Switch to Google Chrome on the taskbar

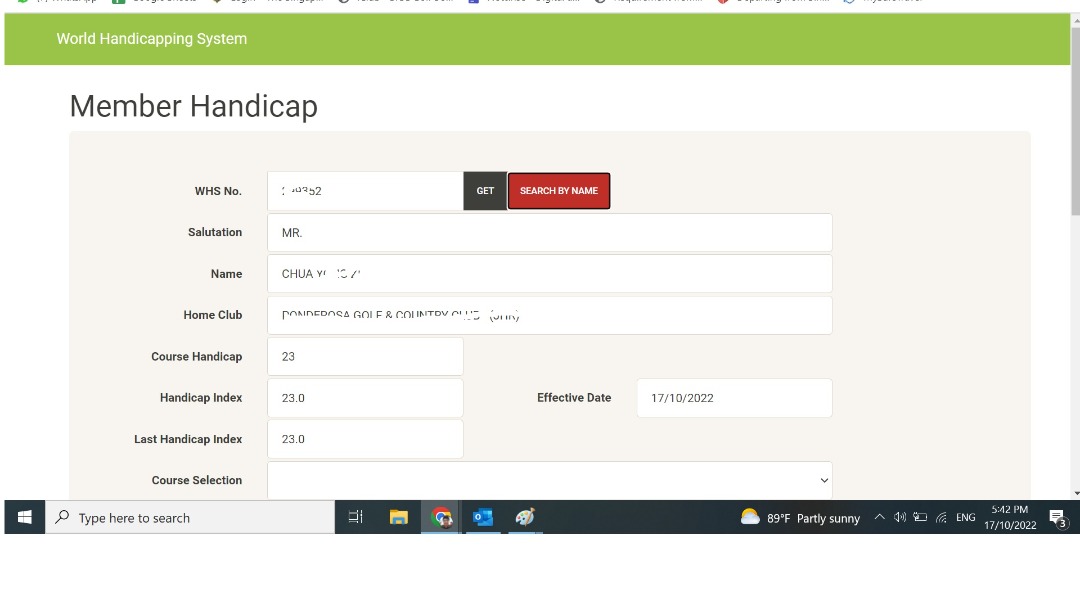pos(441,517)
